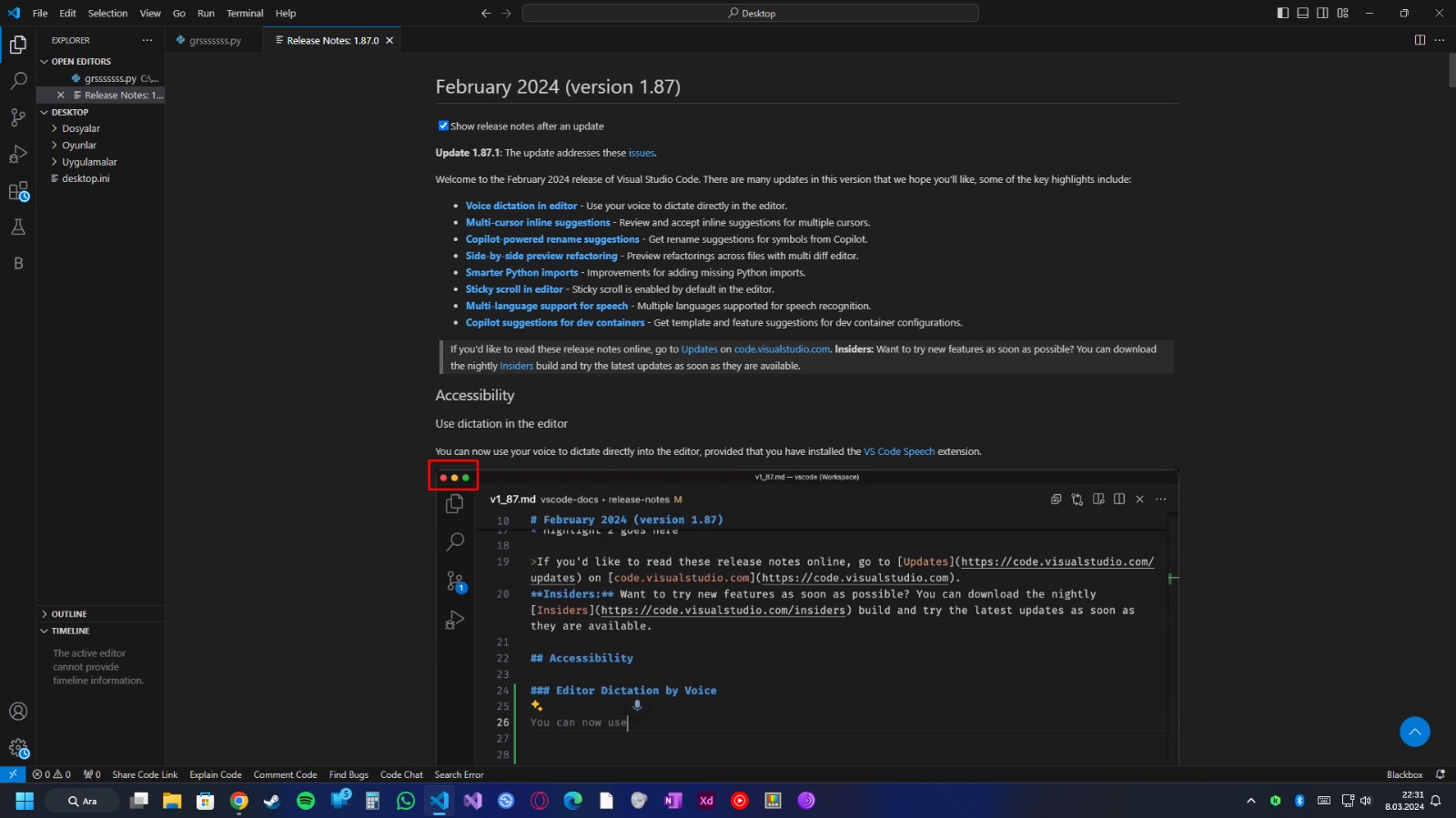Open the Search view in the activity bar
The height and width of the screenshot is (818, 1456).
pos(18,81)
